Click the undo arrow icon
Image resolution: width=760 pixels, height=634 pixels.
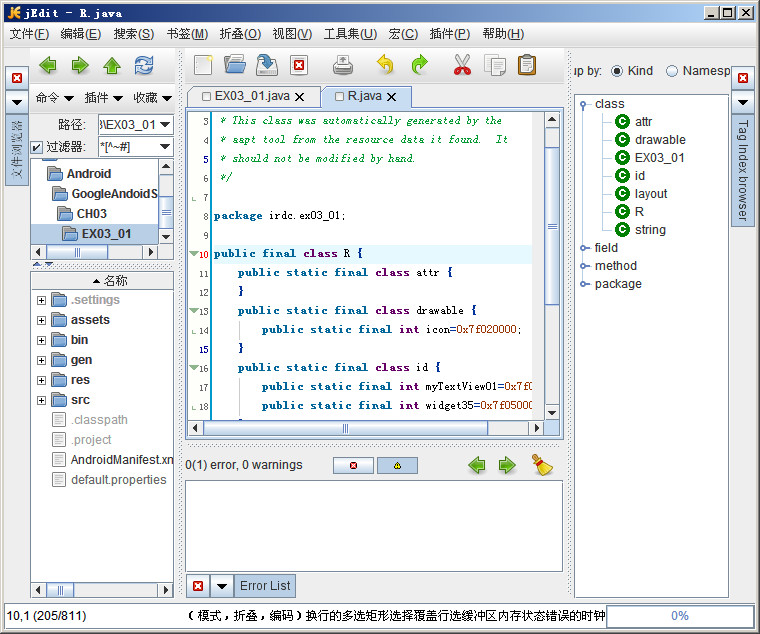[x=385, y=66]
